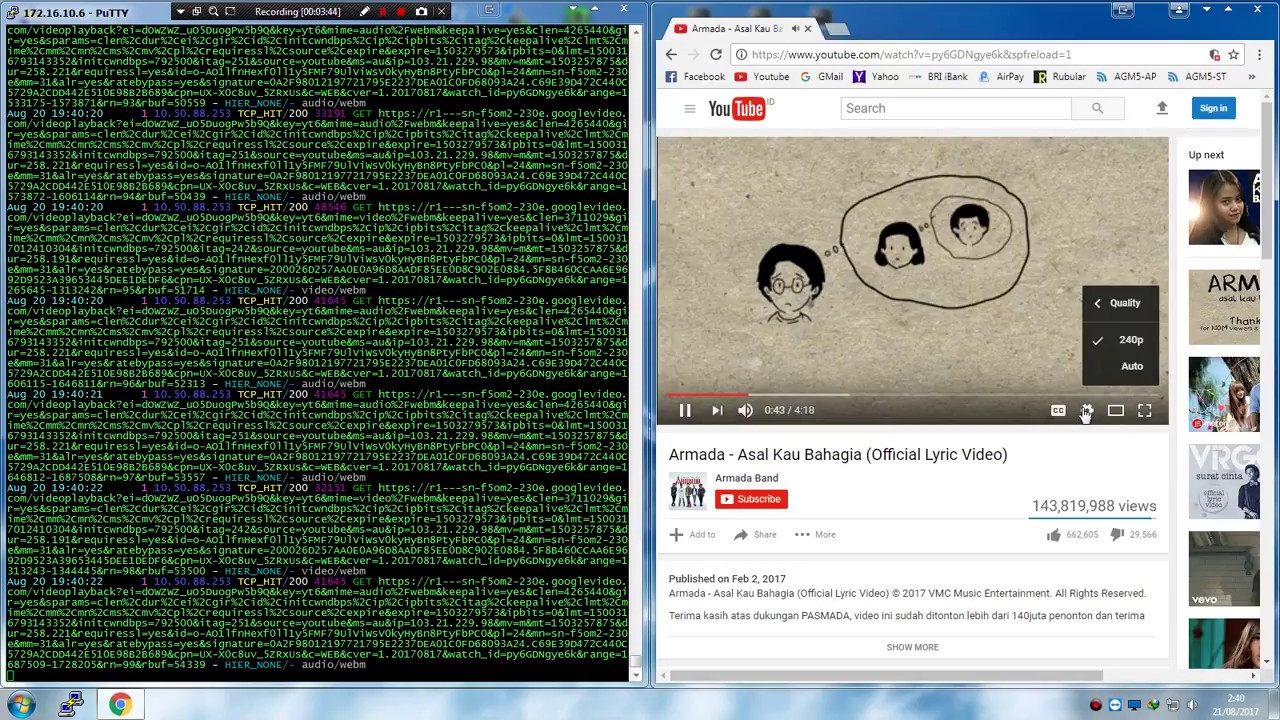Viewport: 1280px width, 720px height.
Task: Click the recorder pencil draw tool
Action: pyautogui.click(x=364, y=12)
